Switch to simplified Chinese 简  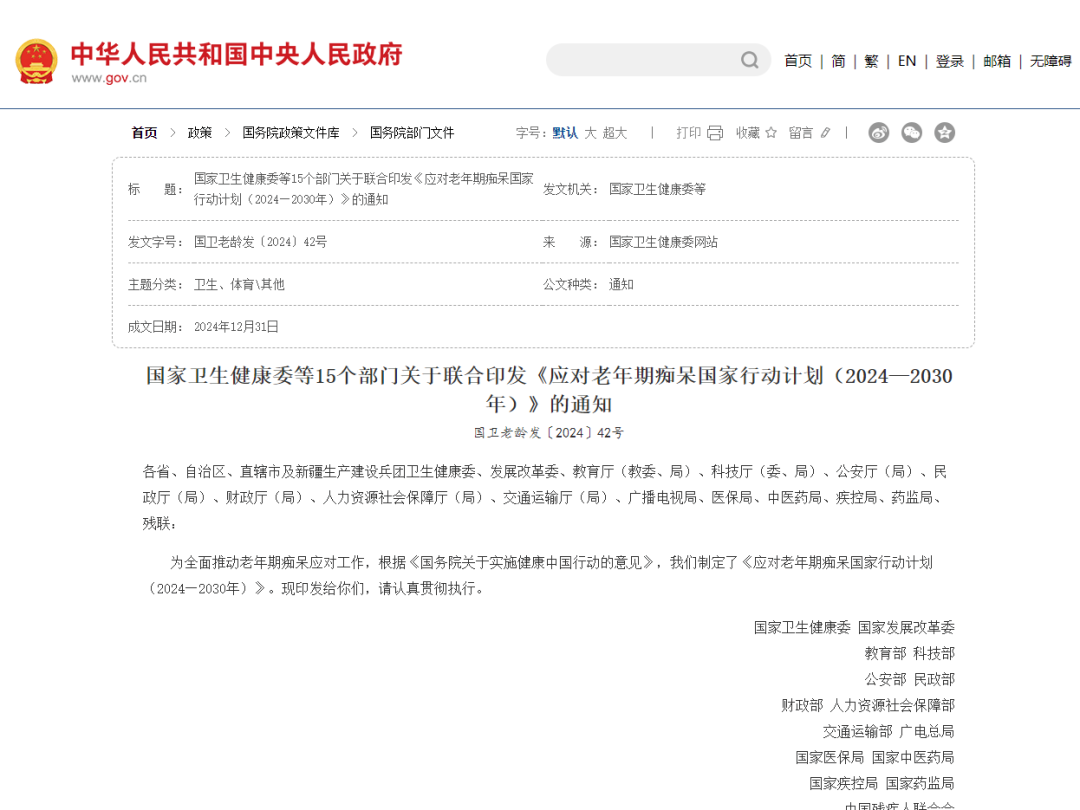838,61
